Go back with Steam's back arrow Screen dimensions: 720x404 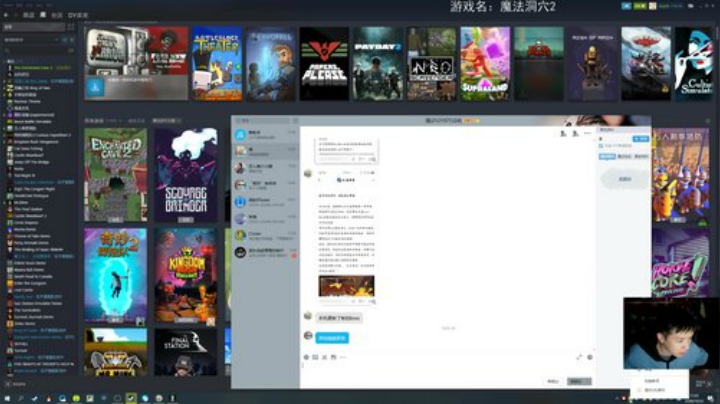tap(6, 15)
